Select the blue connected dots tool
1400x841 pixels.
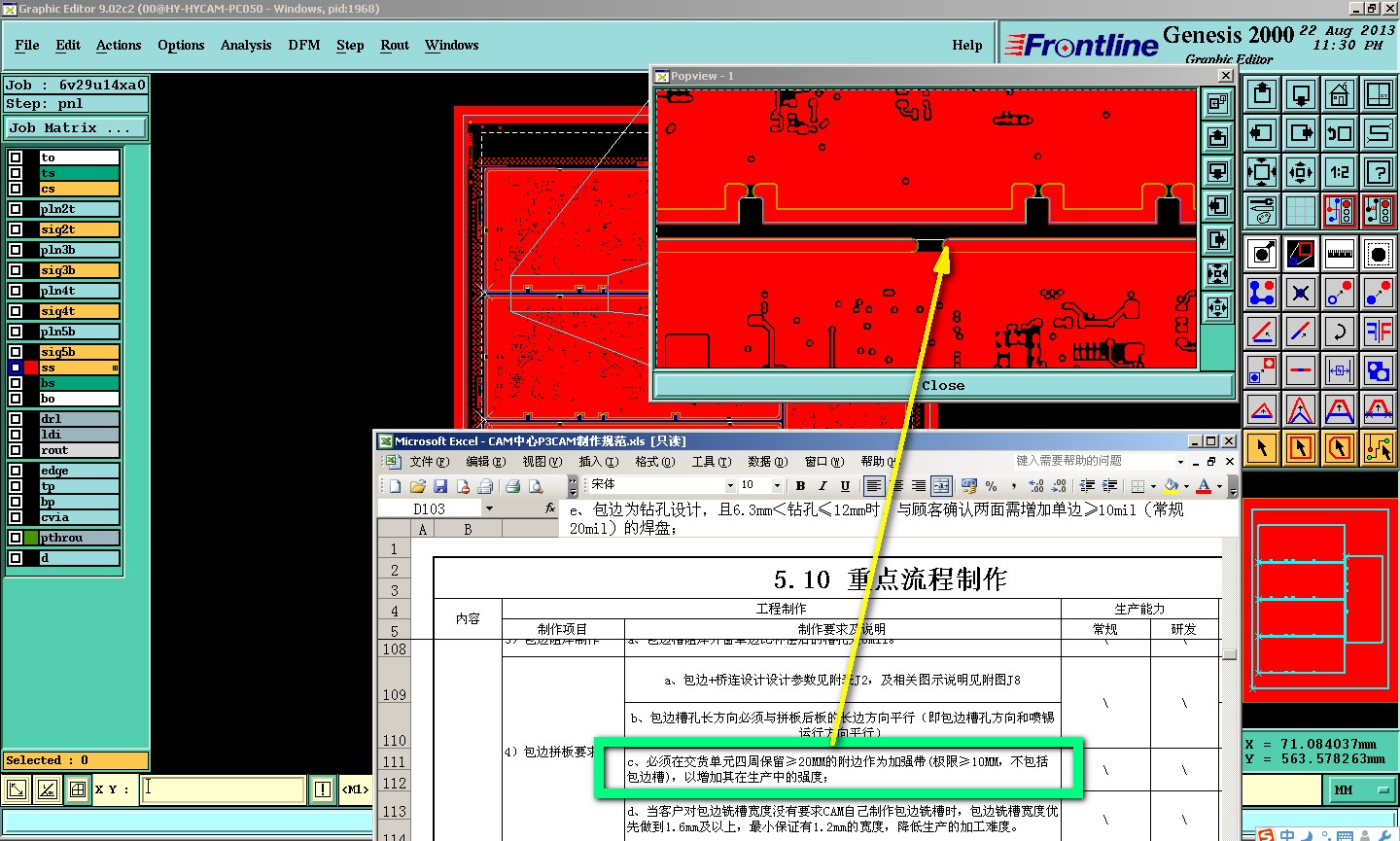(x=1262, y=293)
